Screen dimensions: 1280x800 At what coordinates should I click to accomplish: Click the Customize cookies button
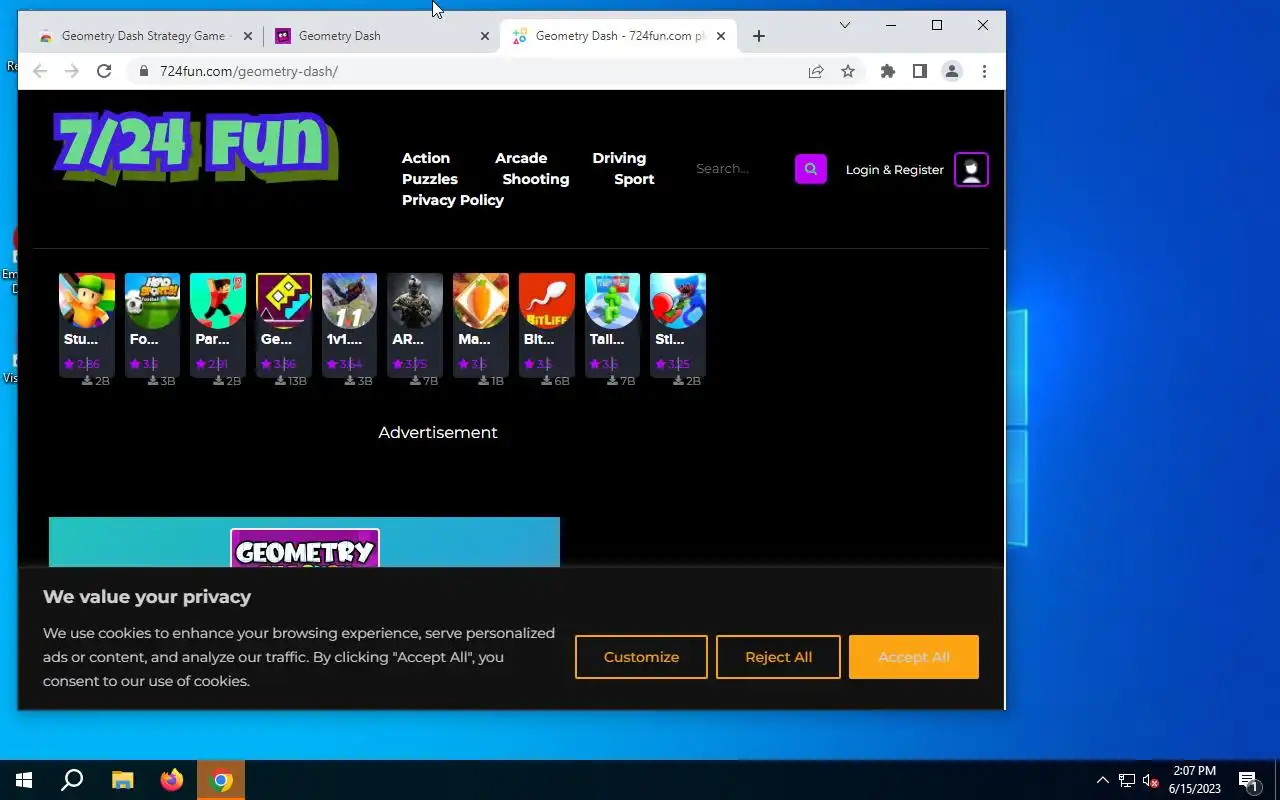(x=641, y=657)
